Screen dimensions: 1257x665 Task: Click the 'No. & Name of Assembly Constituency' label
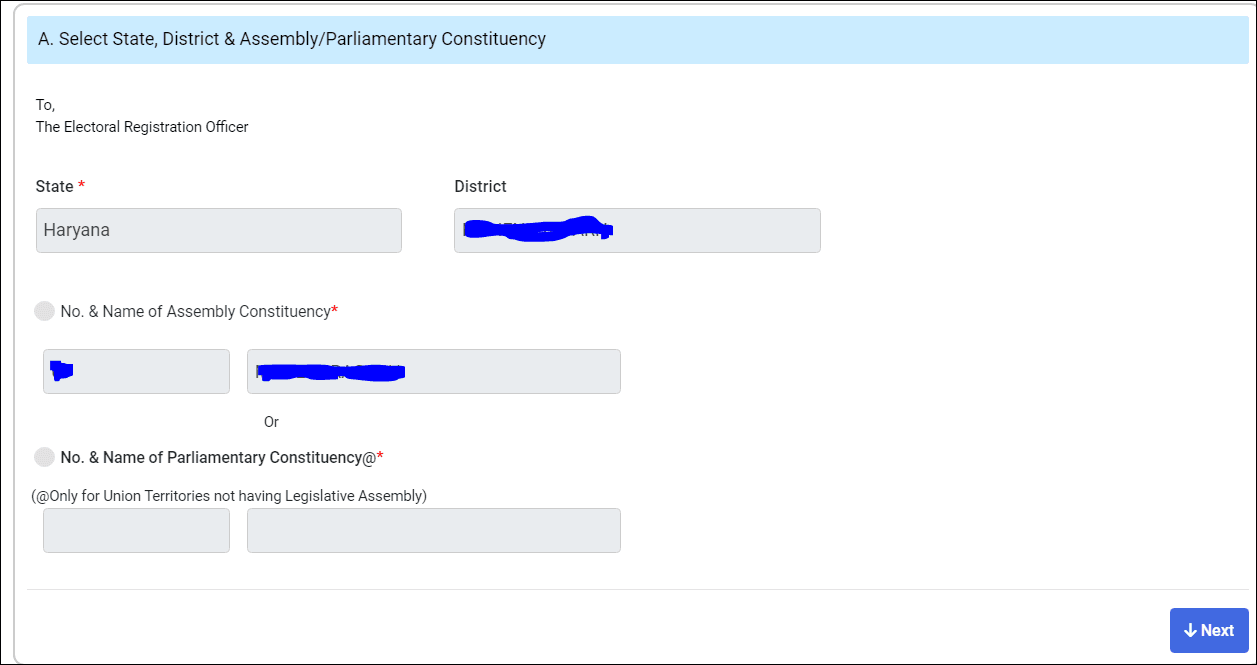coord(195,312)
